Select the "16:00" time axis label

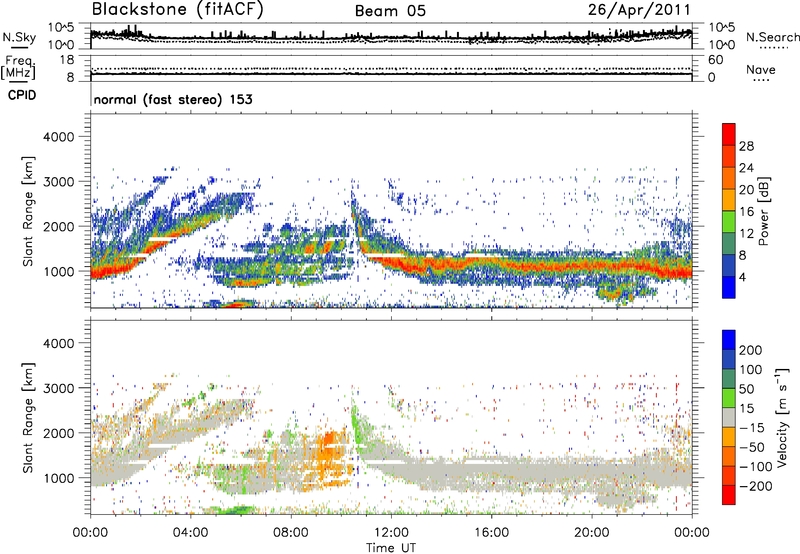click(x=491, y=533)
